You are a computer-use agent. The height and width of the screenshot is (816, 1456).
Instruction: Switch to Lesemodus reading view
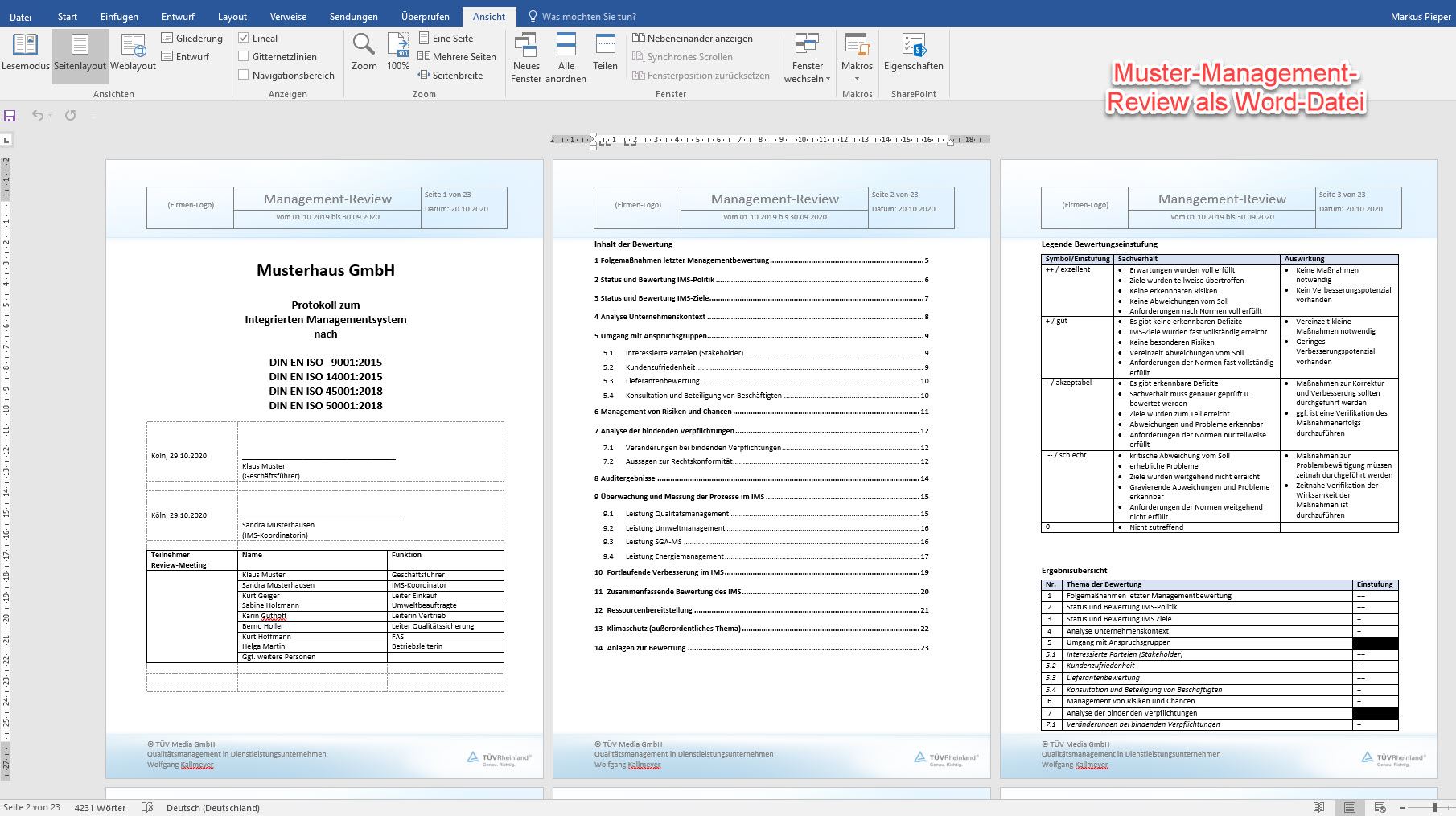click(25, 52)
